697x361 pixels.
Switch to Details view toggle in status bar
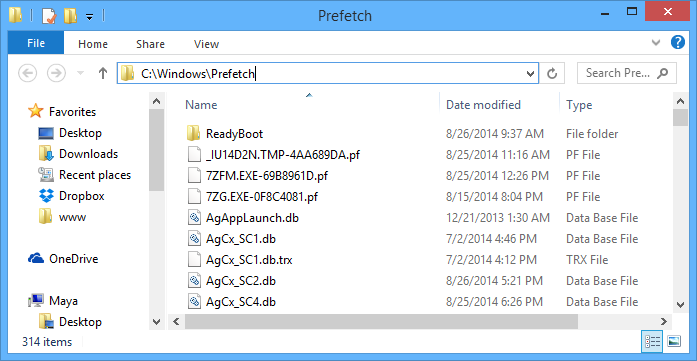point(653,341)
